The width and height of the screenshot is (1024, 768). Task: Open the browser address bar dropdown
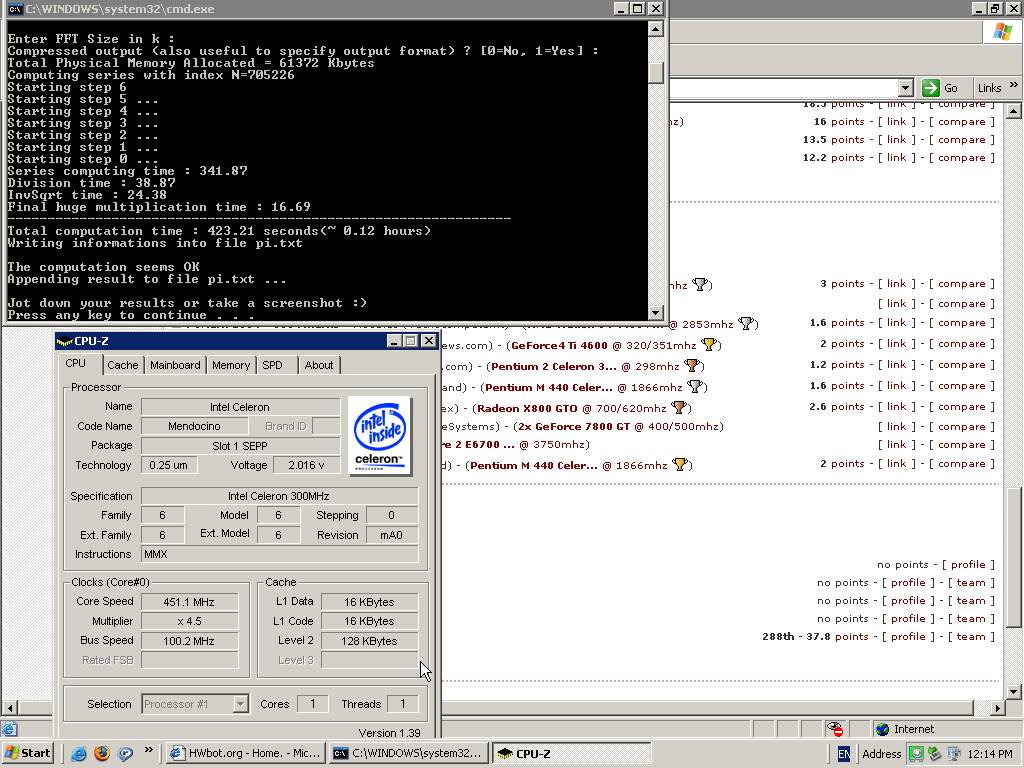point(905,88)
